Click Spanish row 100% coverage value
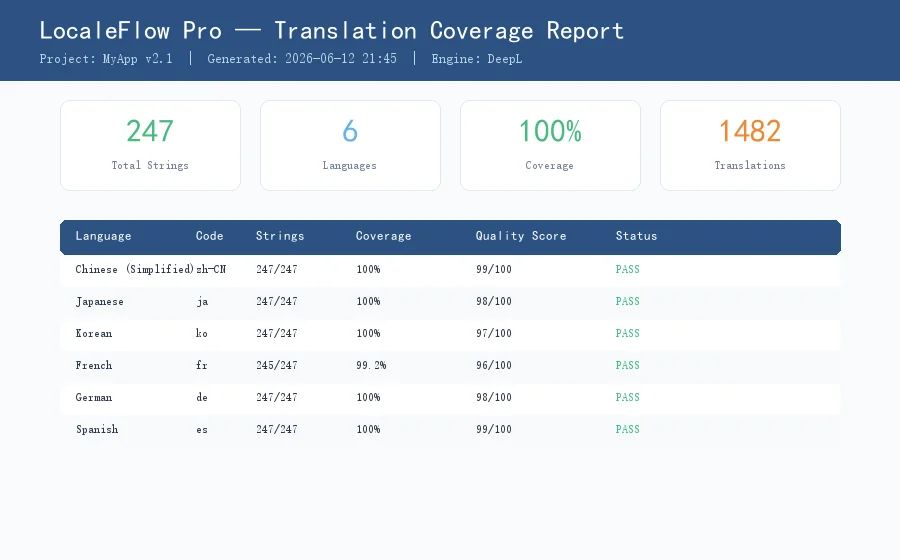The width and height of the screenshot is (900, 560). click(x=368, y=429)
